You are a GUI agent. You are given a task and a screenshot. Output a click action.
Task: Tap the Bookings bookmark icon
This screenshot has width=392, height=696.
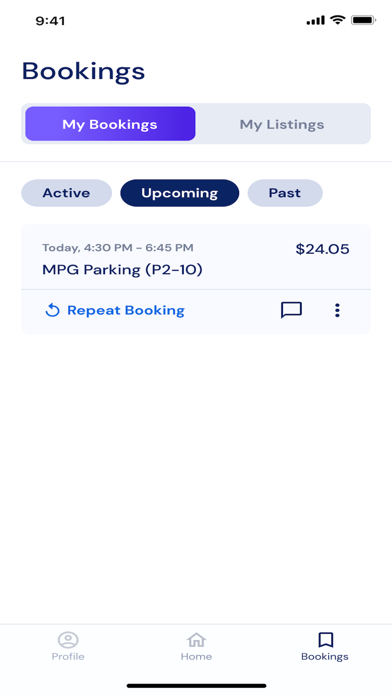[x=325, y=640]
